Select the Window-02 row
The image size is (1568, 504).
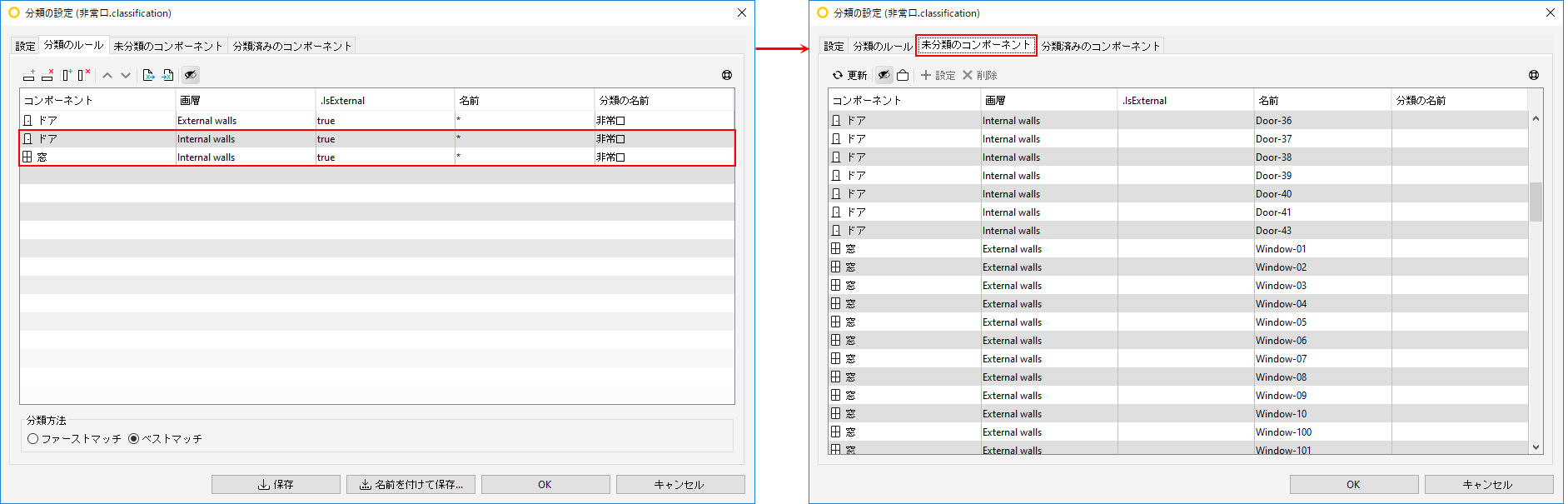(1178, 267)
